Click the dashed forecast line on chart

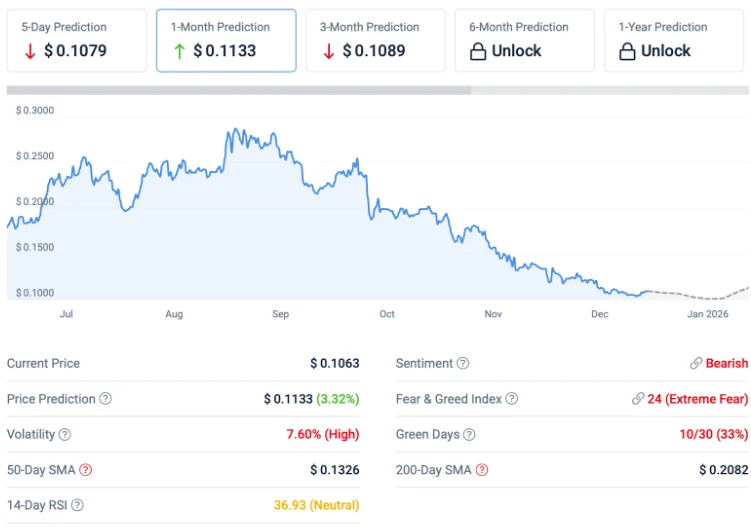pyautogui.click(x=700, y=297)
